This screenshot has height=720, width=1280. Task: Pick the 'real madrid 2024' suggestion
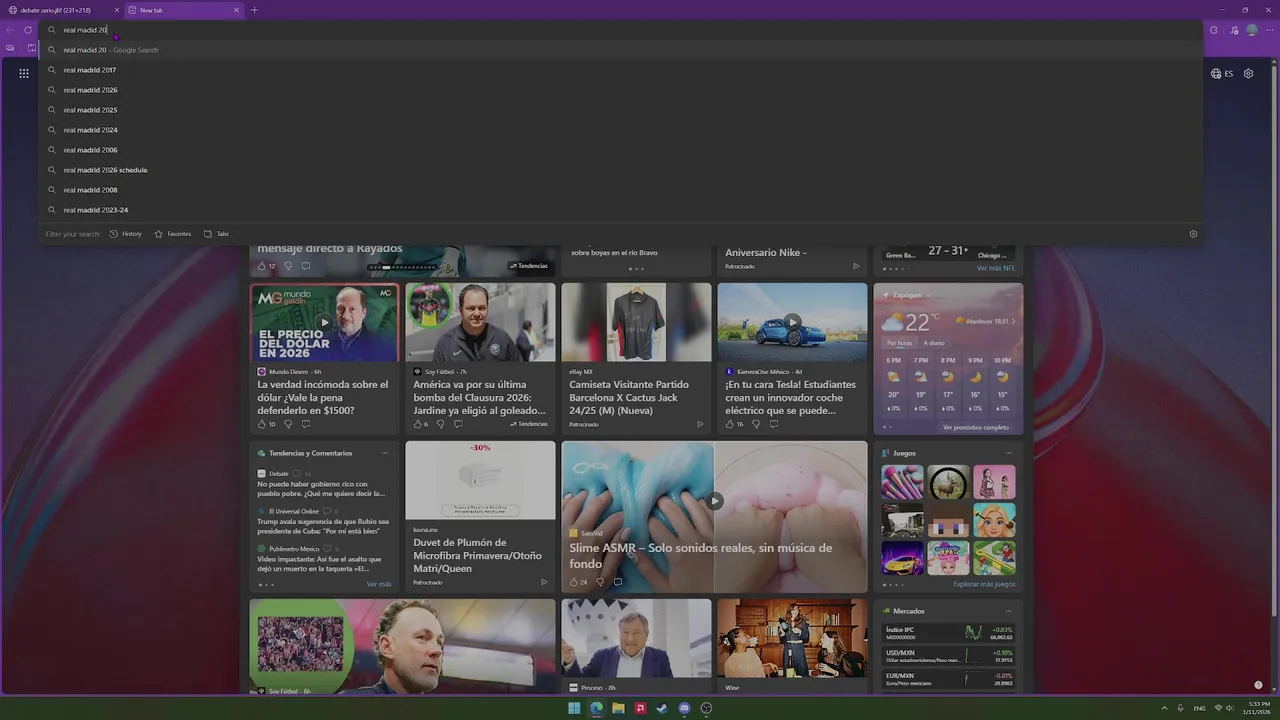pyautogui.click(x=620, y=130)
